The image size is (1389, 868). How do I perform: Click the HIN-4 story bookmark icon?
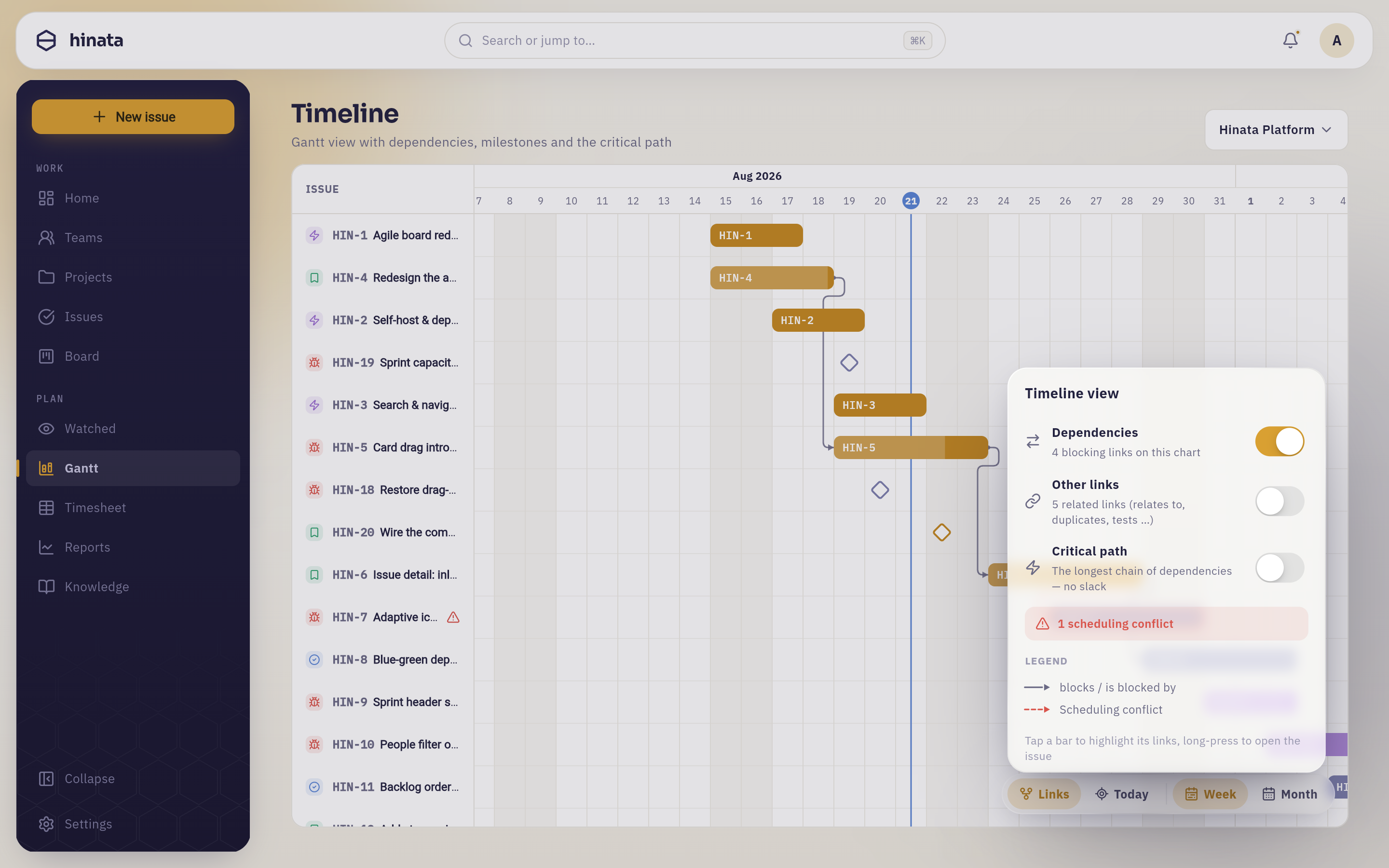point(314,278)
